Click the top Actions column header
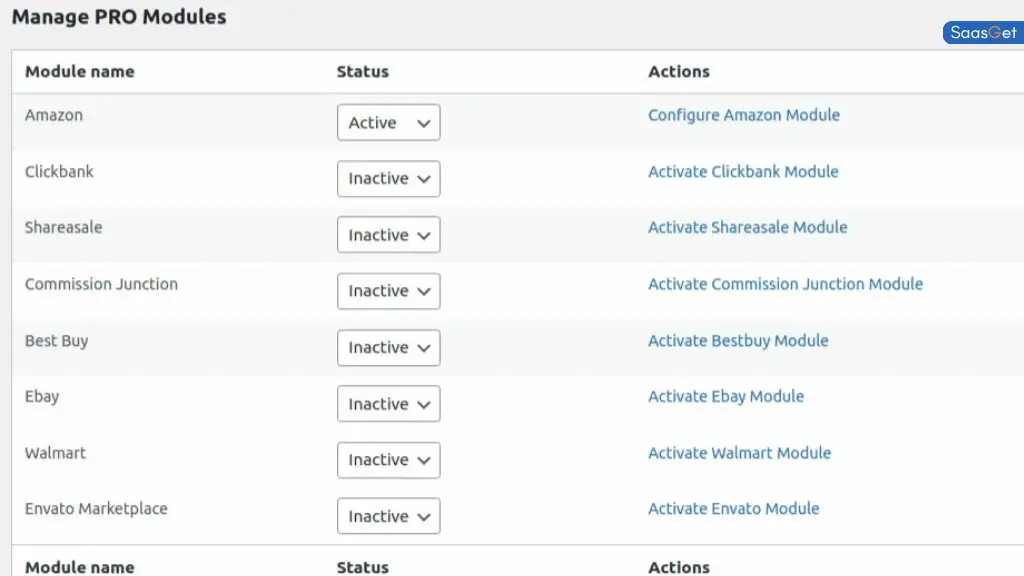 point(679,71)
